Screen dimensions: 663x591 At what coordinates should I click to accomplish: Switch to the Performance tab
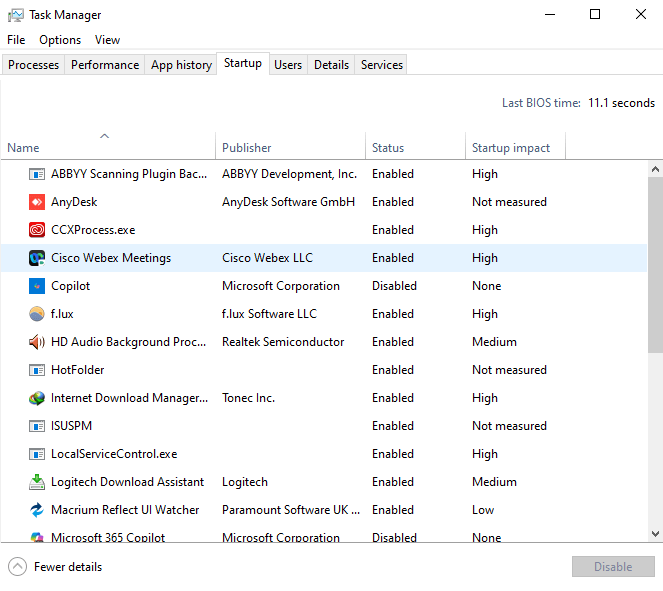pos(105,65)
